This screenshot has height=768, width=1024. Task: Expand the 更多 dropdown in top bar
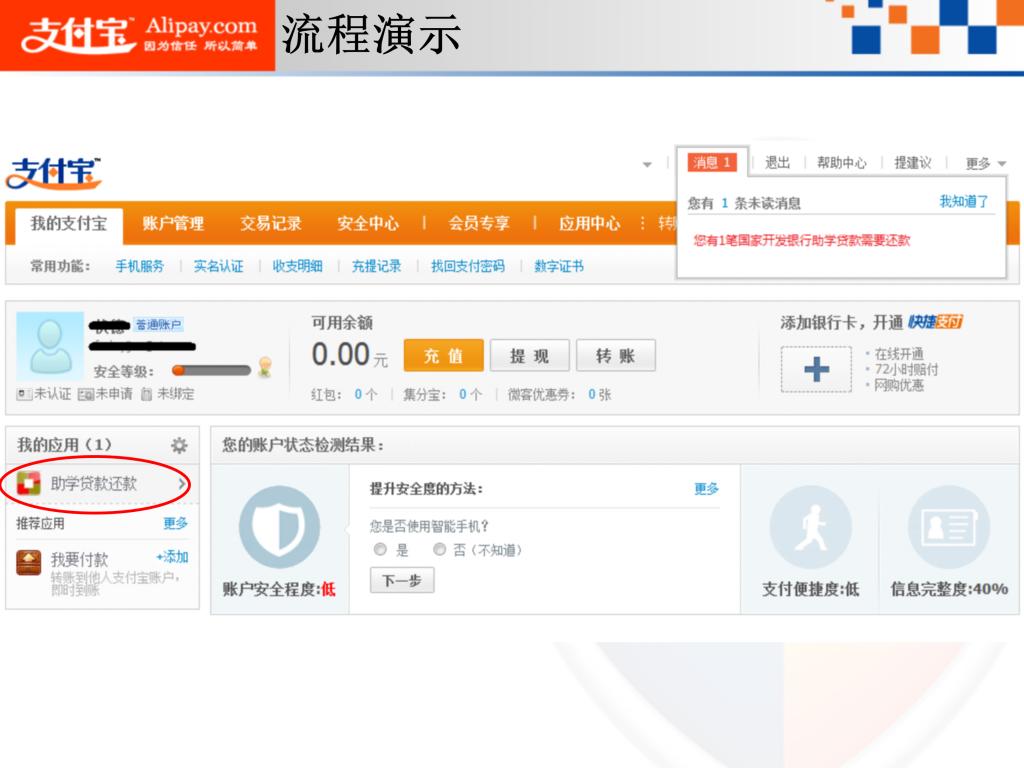(x=985, y=163)
